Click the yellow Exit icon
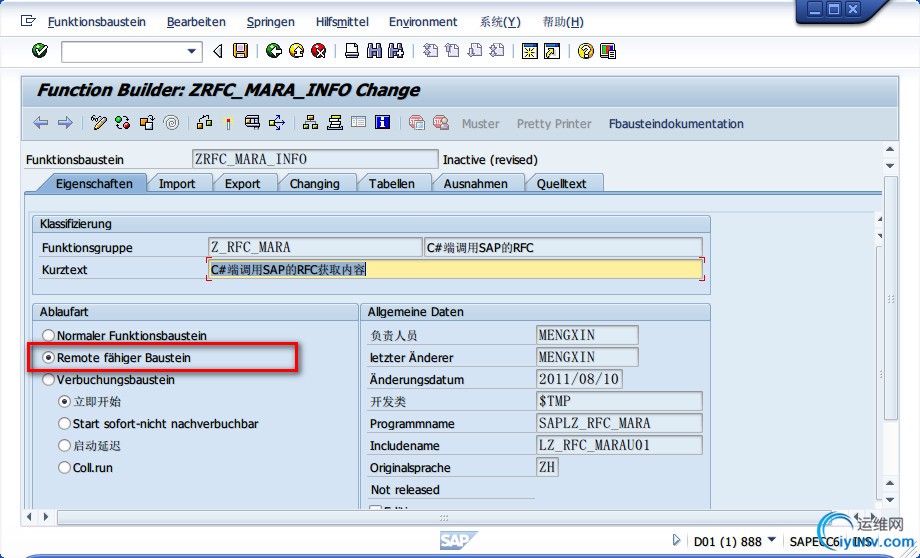 tap(296, 51)
